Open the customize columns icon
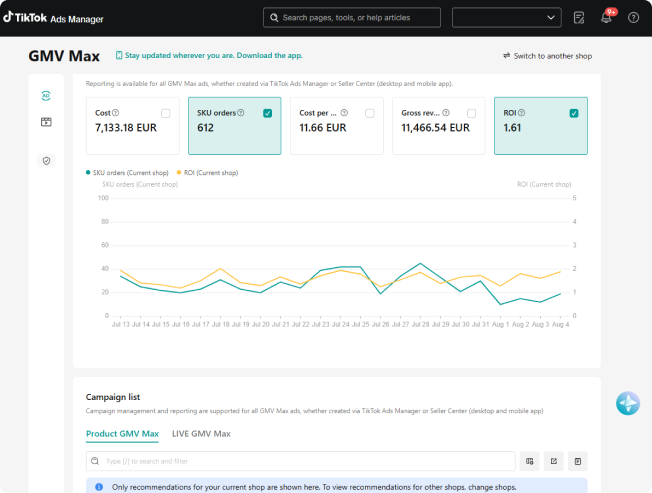Image resolution: width=652 pixels, height=493 pixels. [x=529, y=461]
